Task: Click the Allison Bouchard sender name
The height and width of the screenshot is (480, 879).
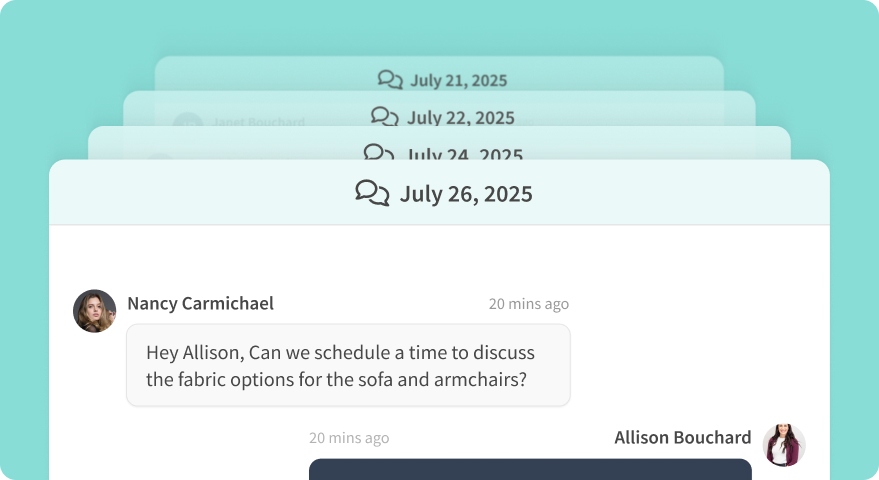Action: click(682, 438)
